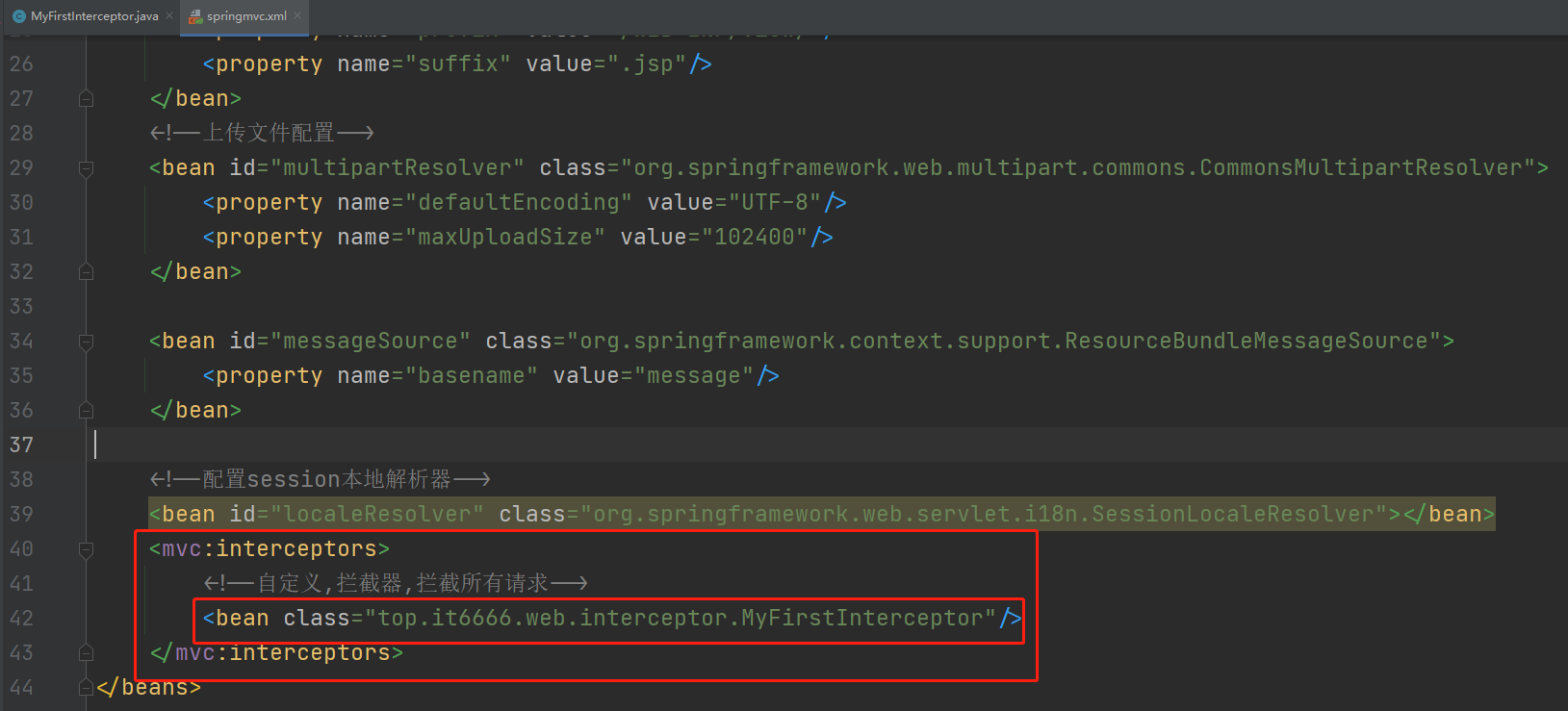The image size is (1568, 711).
Task: Toggle fold marker at closing bean line 32
Action: click(x=86, y=271)
